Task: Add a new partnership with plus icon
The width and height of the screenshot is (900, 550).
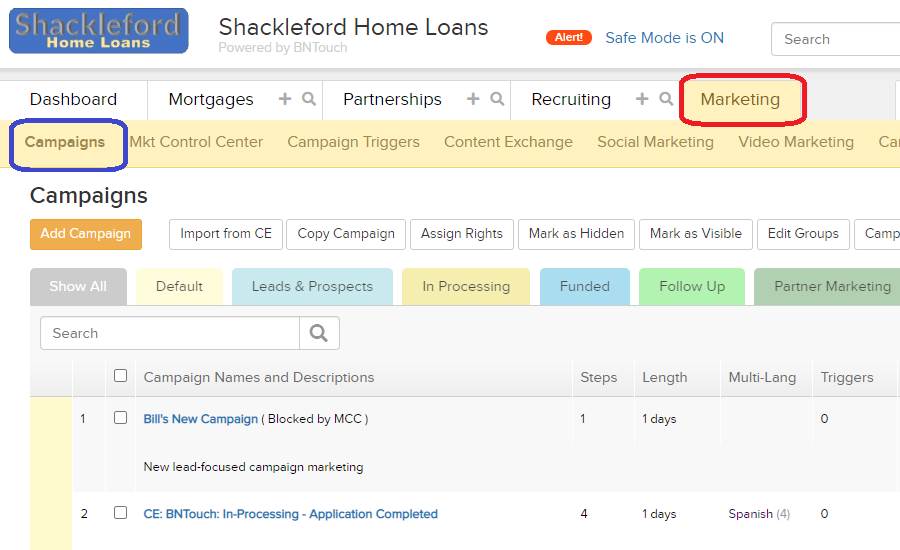Action: click(473, 99)
